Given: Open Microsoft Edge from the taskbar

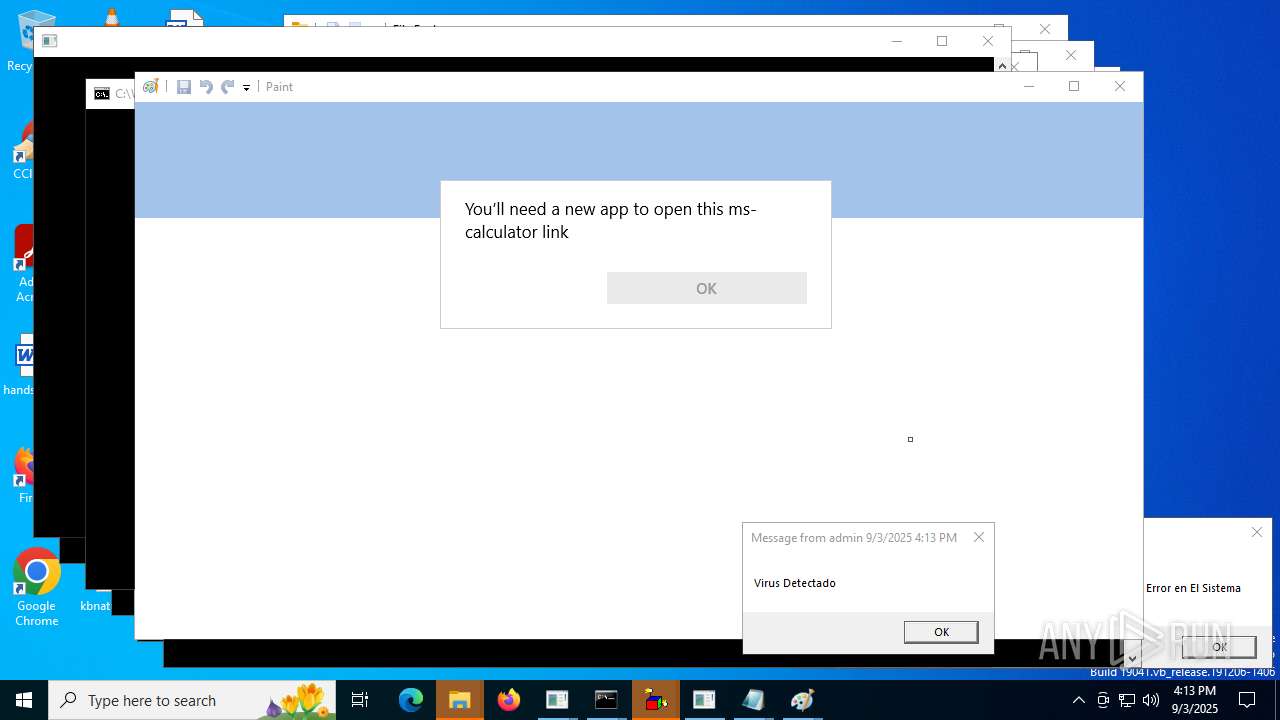Looking at the screenshot, I should (x=411, y=700).
